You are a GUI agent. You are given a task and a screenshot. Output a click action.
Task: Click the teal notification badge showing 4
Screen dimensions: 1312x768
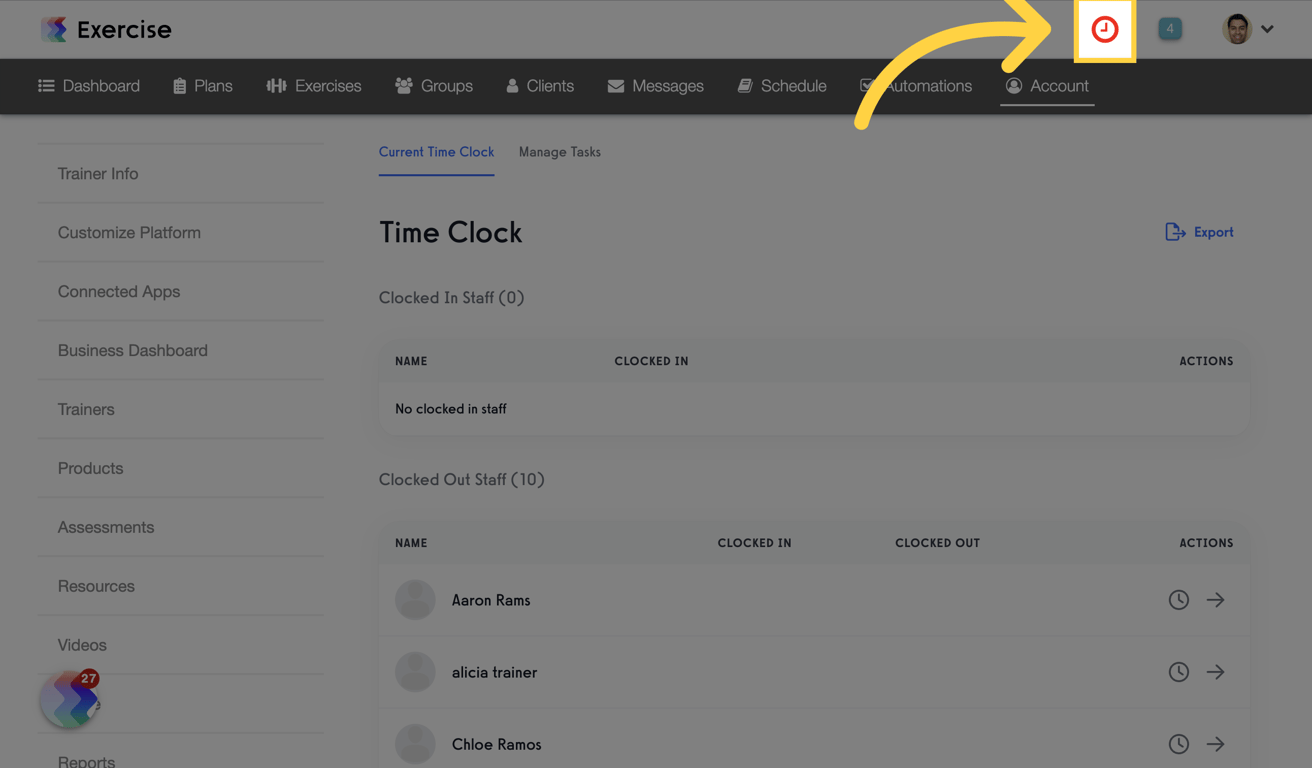point(1170,29)
